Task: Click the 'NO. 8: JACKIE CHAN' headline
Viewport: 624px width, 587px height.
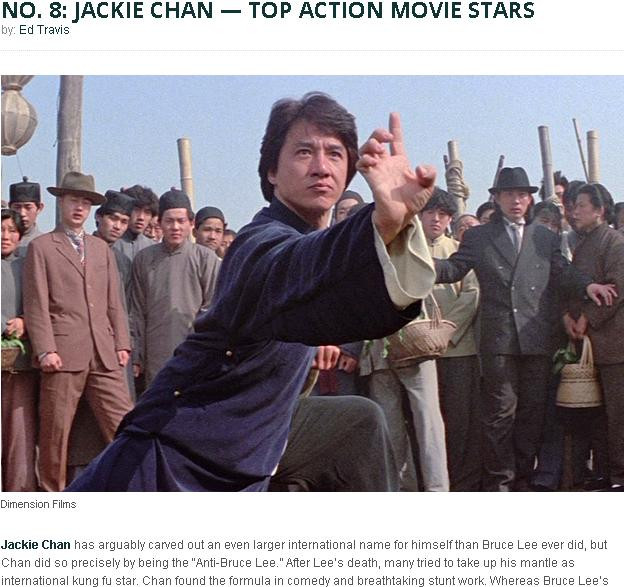Action: pos(107,10)
